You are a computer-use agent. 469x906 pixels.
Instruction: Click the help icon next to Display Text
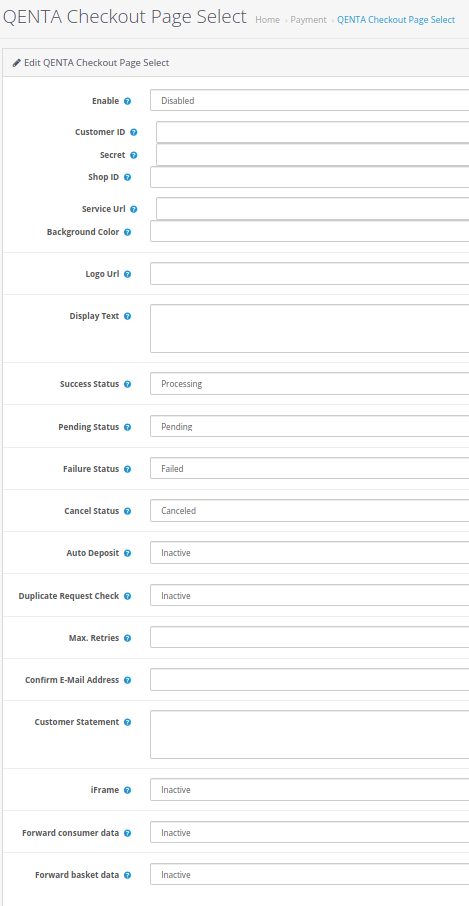click(x=128, y=317)
